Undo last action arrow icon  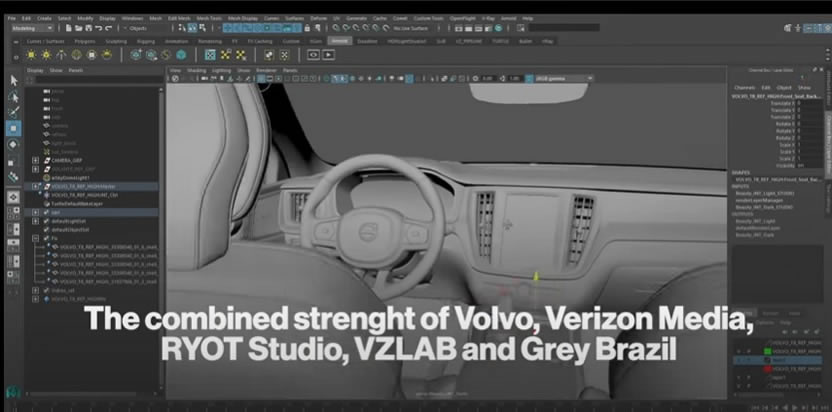99,28
